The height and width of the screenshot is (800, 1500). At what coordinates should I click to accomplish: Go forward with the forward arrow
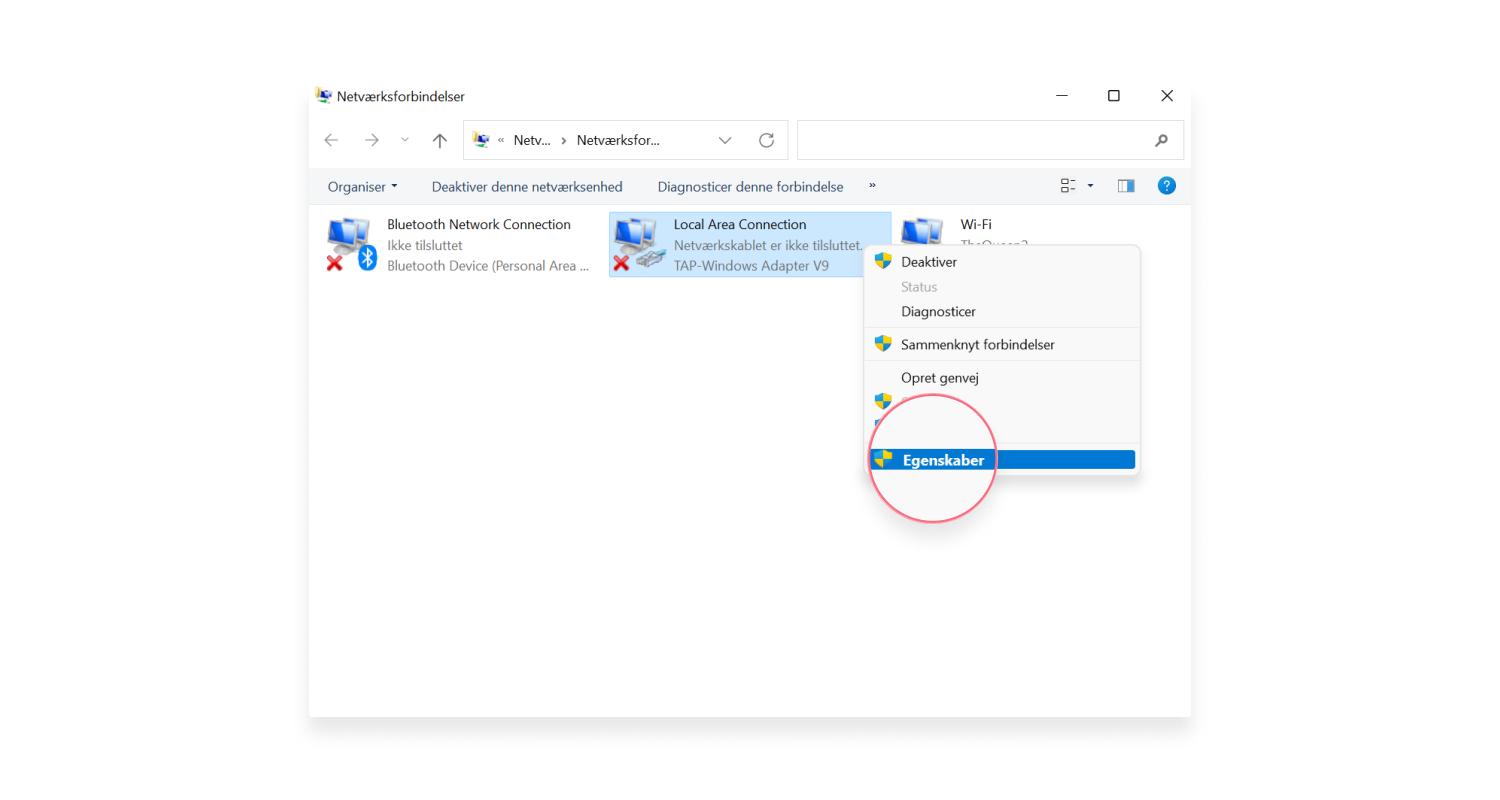point(372,140)
